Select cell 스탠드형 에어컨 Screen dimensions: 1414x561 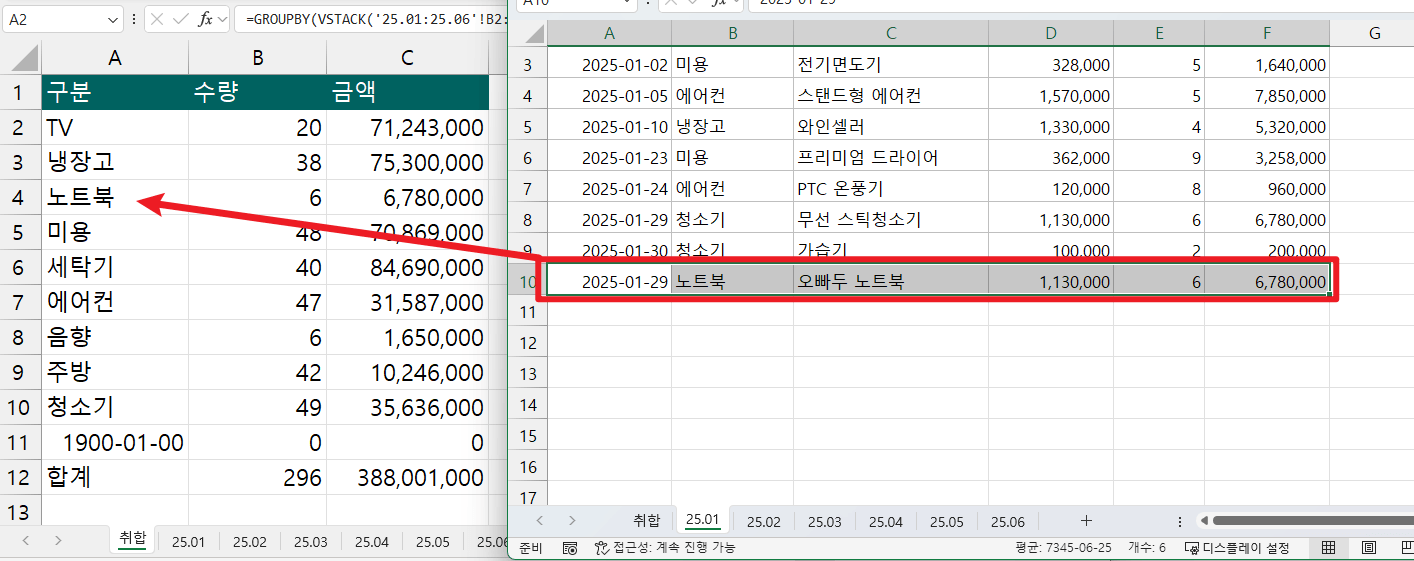click(x=891, y=96)
